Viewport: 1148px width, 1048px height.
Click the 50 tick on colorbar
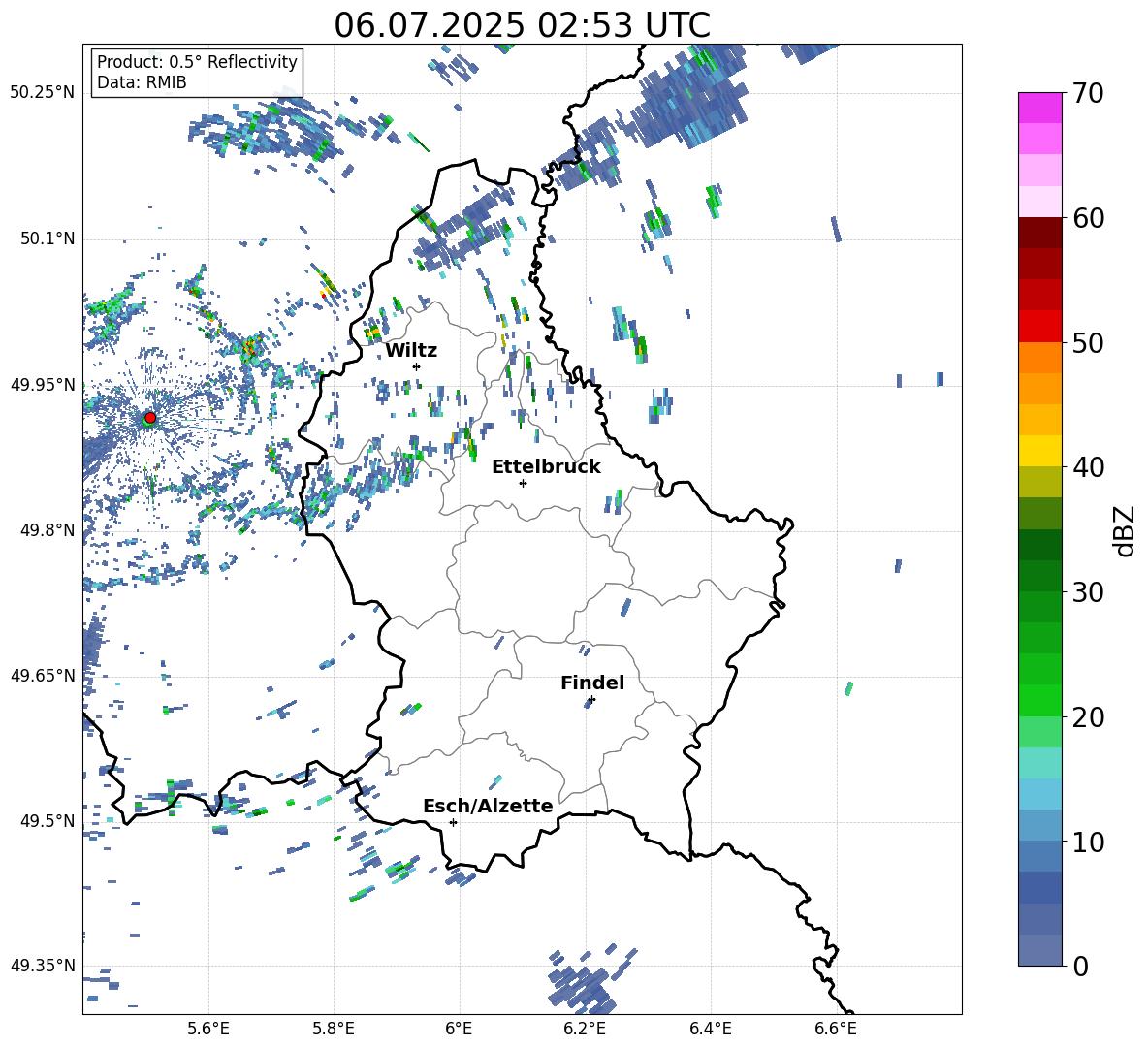coord(1087,343)
